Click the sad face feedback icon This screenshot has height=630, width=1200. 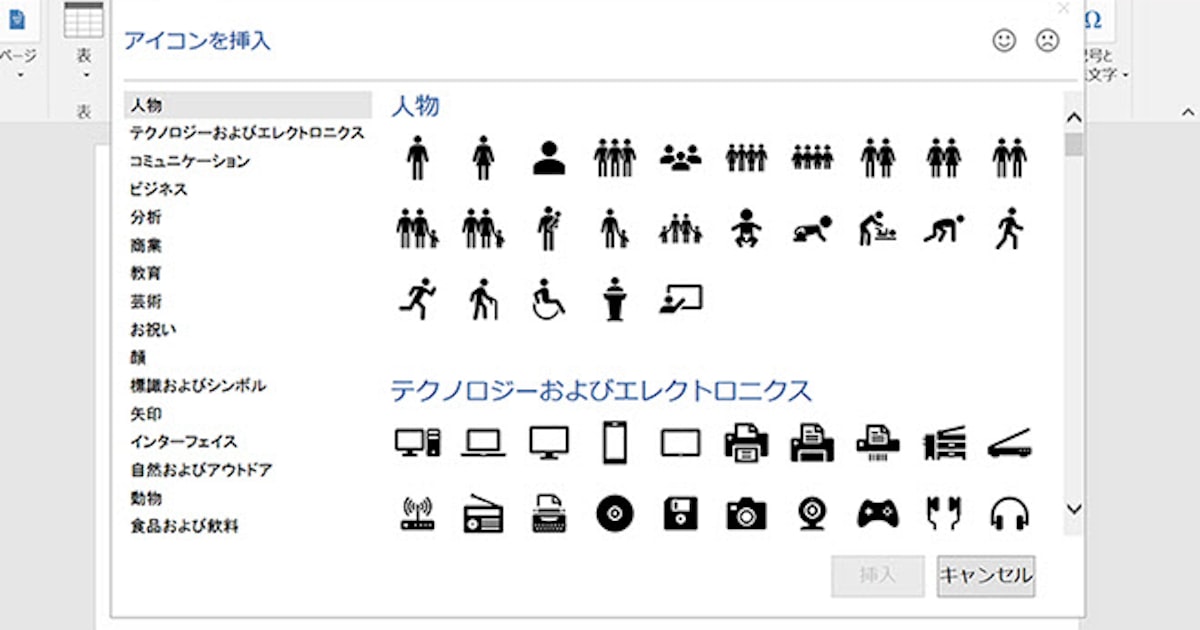point(1047,41)
